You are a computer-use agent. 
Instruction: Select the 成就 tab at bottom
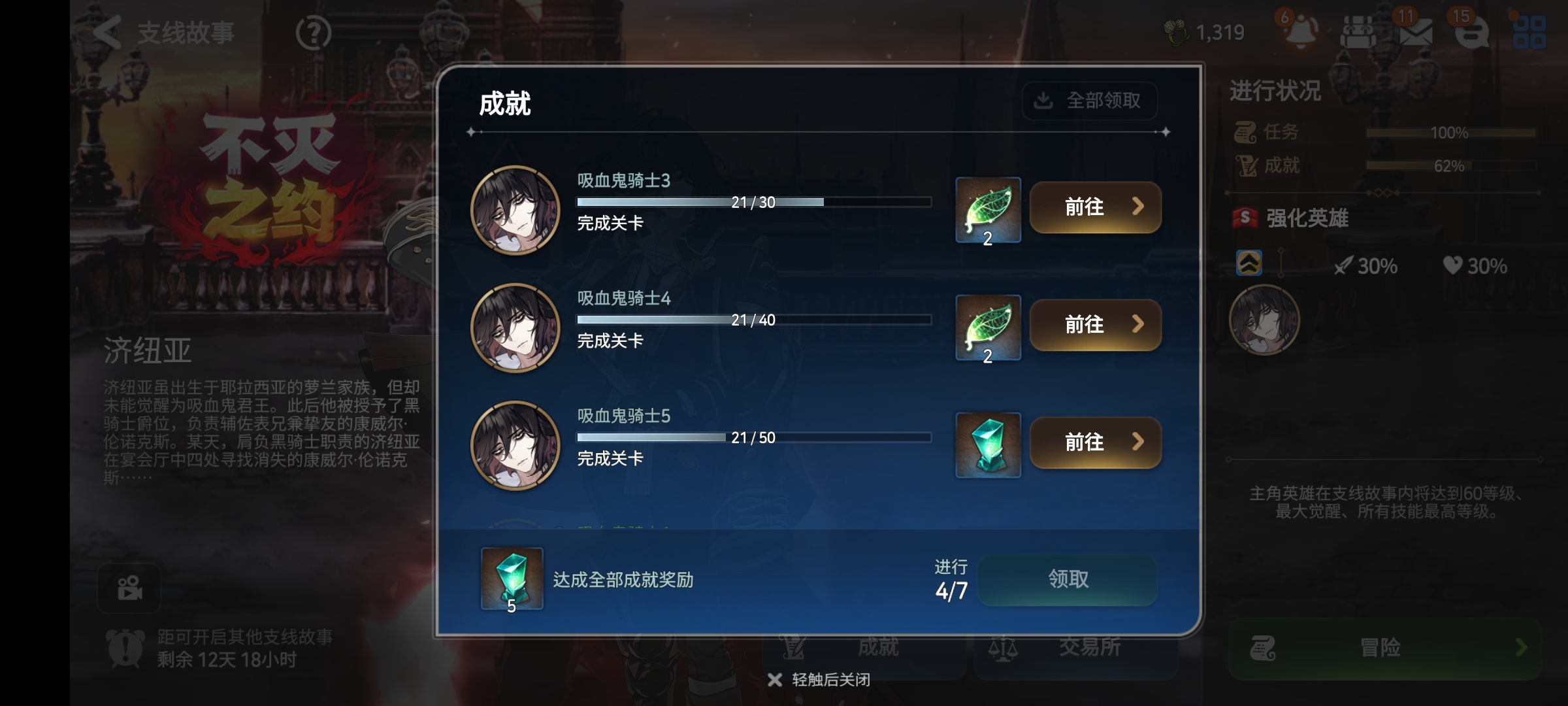click(864, 647)
